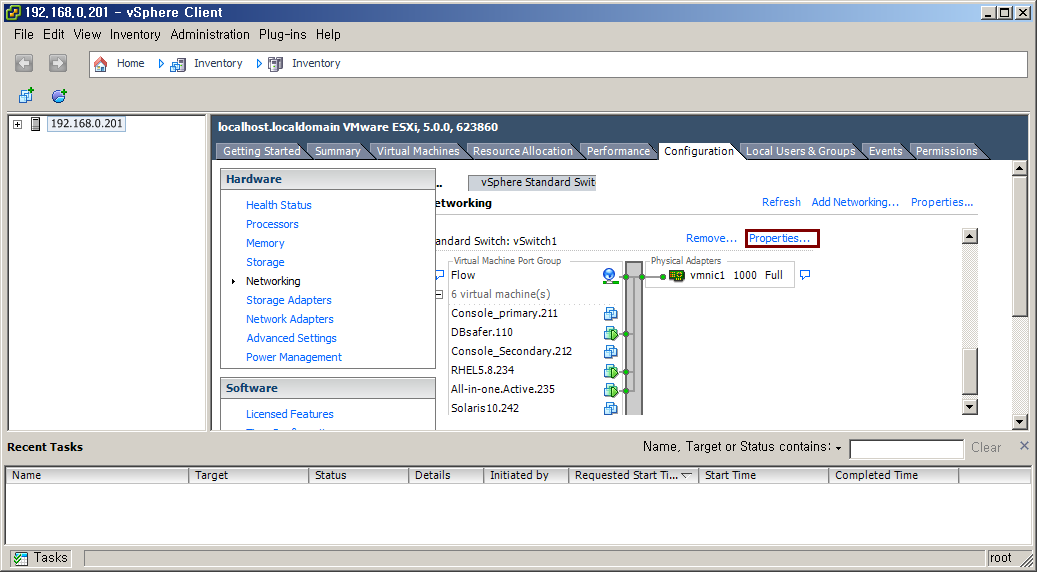Viewport: 1037px width, 572px height.
Task: Open the Name, Target or Status filter dropdown
Action: [839, 448]
